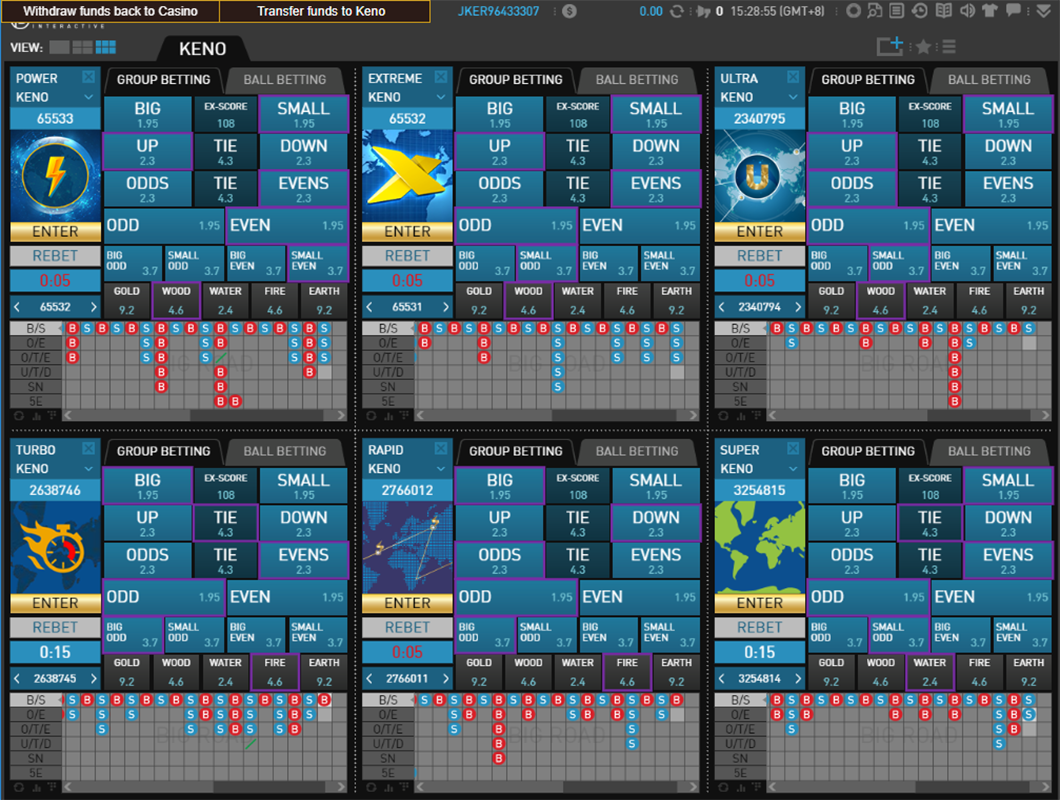Refresh balance using the circular arrows icon
This screenshot has width=1060, height=800.
point(677,12)
